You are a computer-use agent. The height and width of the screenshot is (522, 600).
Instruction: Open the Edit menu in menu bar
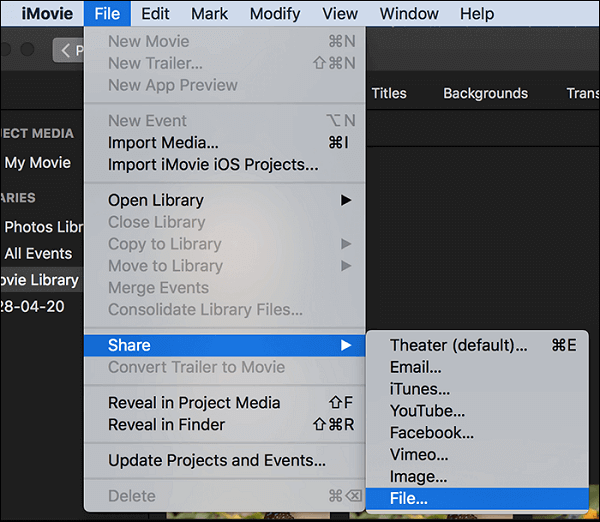[155, 14]
